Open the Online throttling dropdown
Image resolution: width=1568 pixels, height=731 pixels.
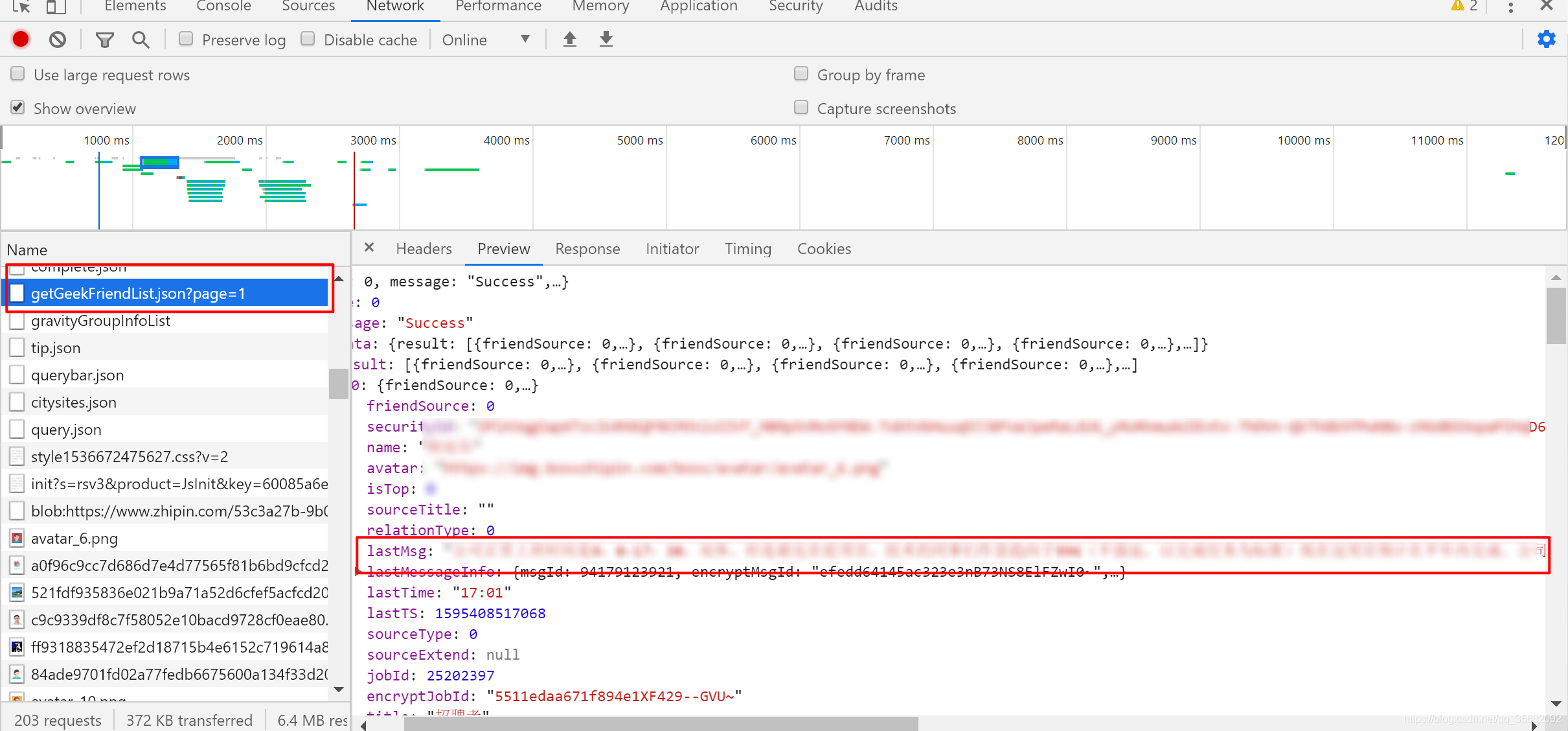click(486, 40)
